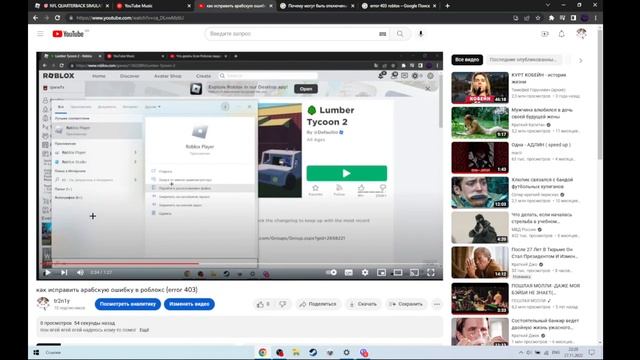Switch to YouTube Music browser tab
640x360 pixels.
pos(153,6)
